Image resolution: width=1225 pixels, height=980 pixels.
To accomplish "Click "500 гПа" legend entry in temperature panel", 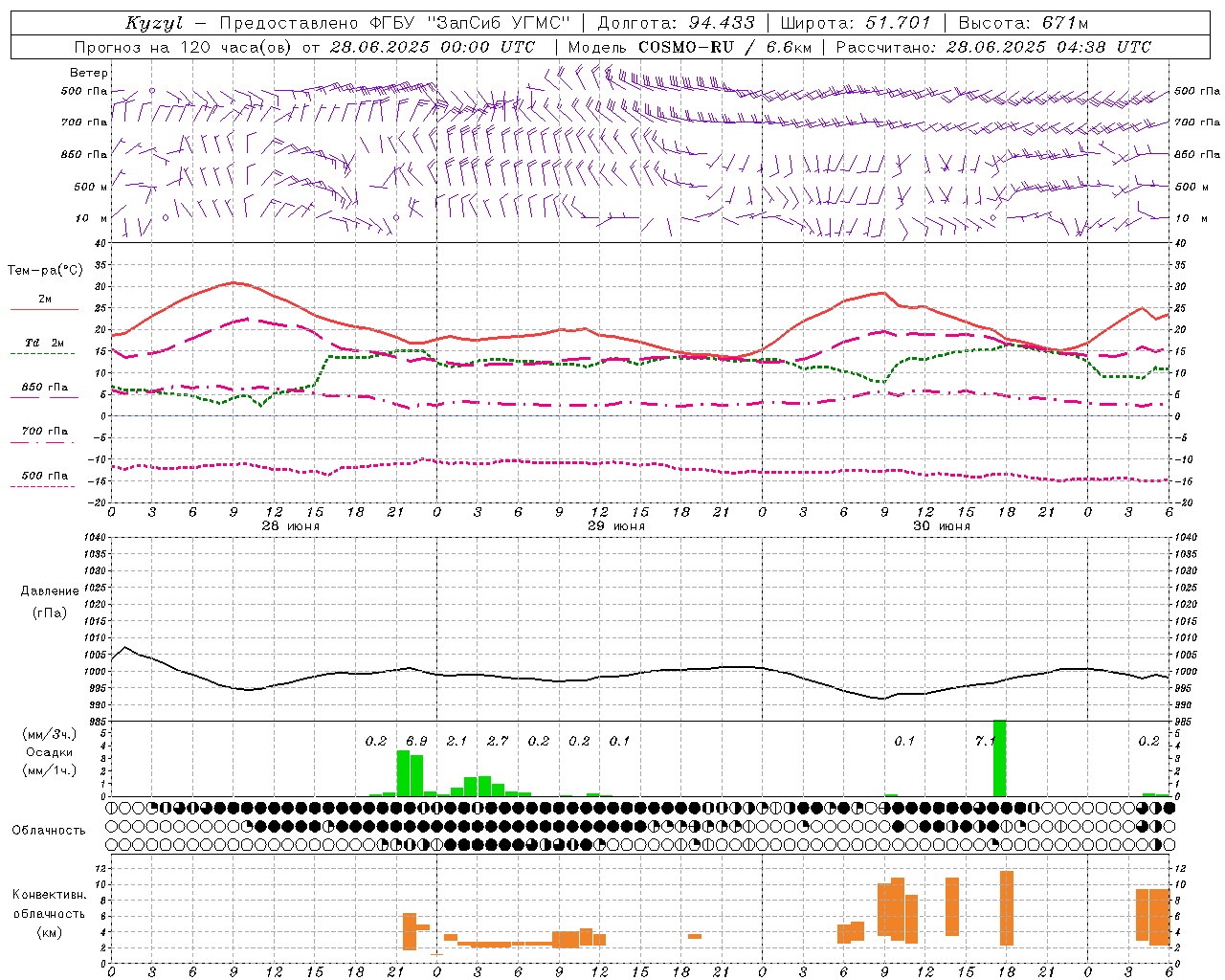I will [x=45, y=476].
